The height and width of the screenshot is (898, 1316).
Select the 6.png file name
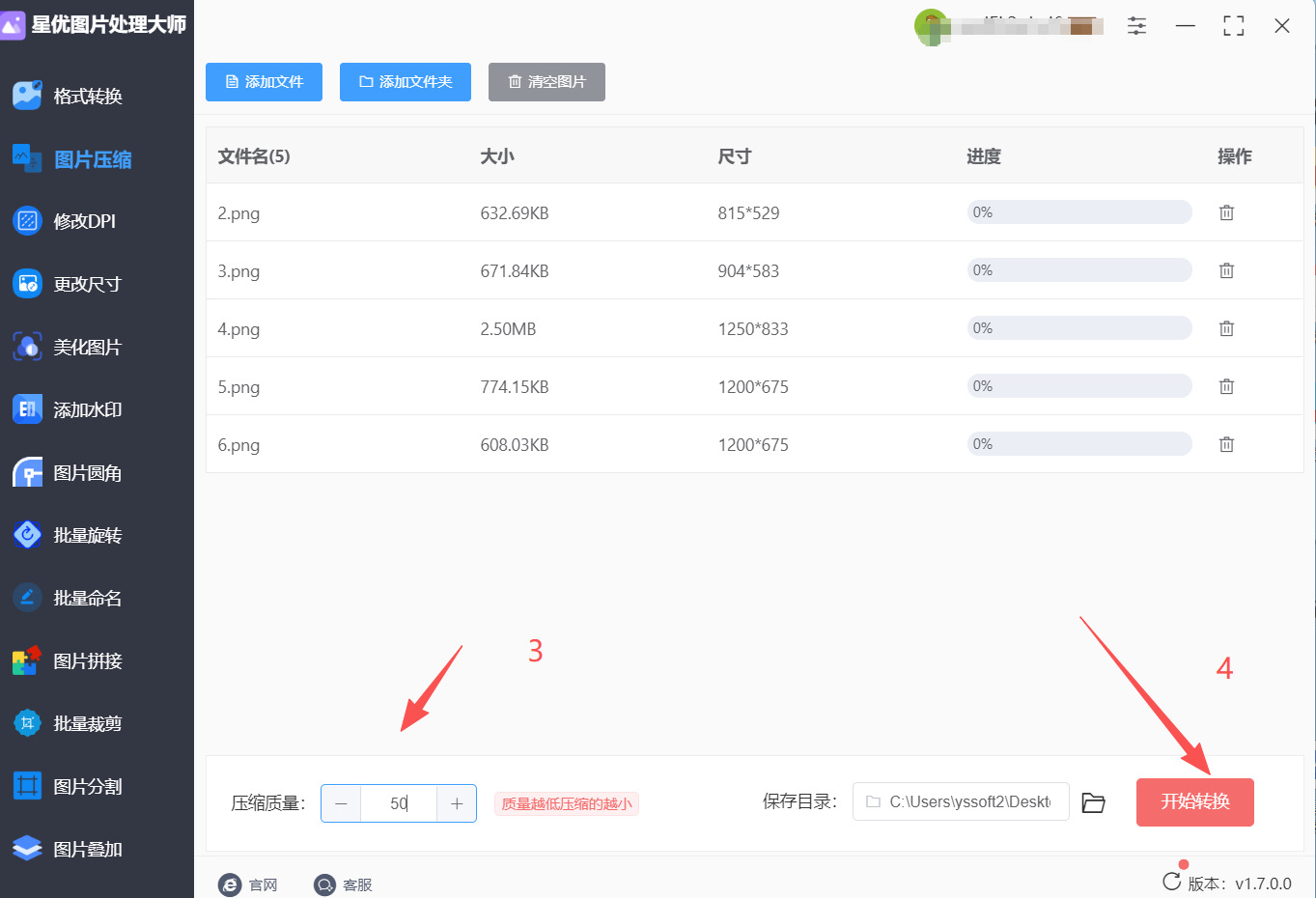point(238,445)
